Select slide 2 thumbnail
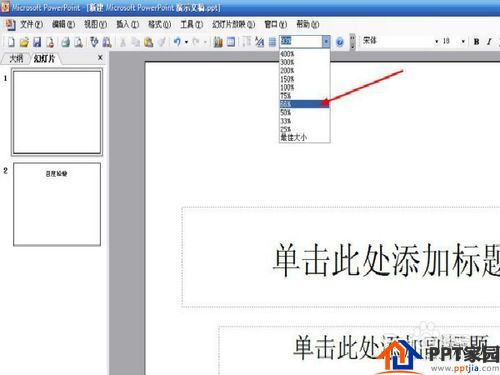 point(57,204)
